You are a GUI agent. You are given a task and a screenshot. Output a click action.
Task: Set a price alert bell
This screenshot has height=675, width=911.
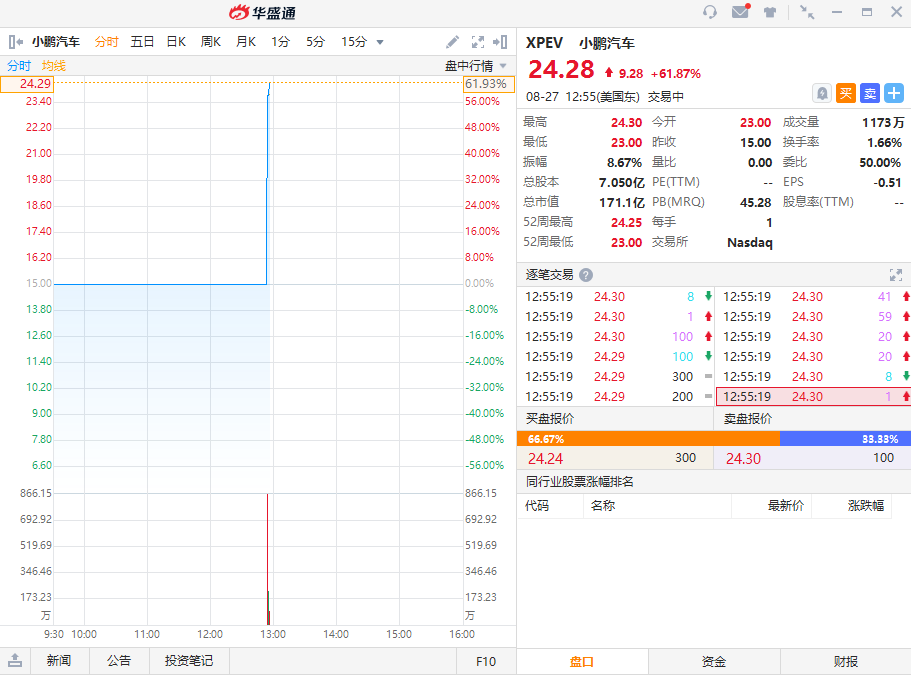(822, 94)
